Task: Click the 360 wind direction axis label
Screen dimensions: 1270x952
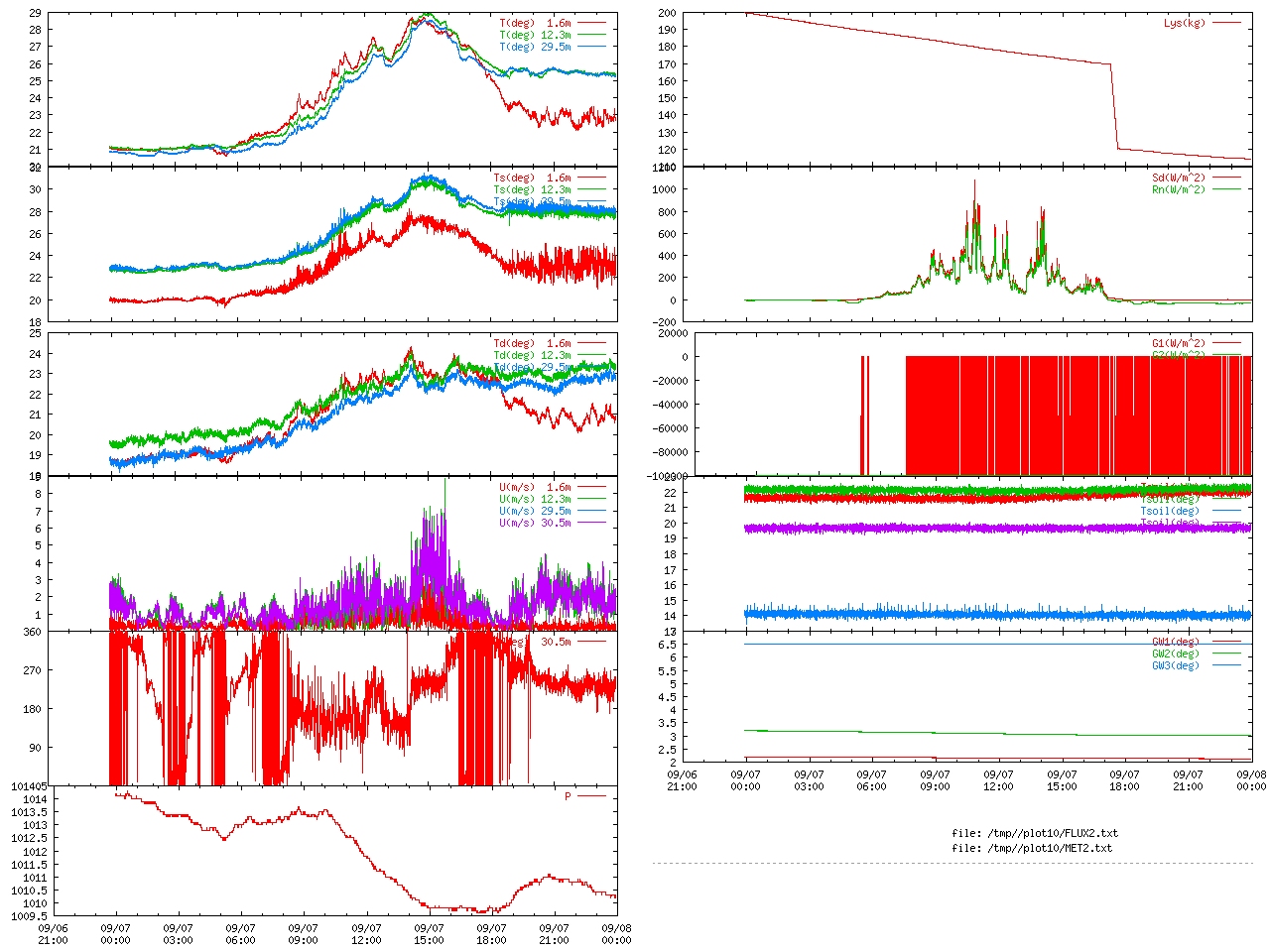Action: tap(32, 632)
